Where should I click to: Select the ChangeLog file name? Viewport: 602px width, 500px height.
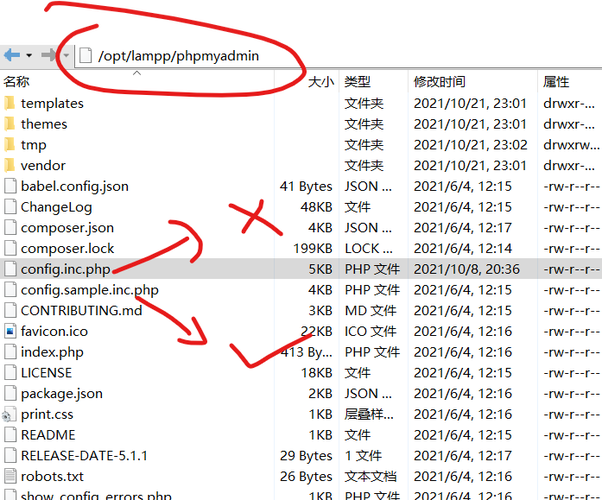(x=56, y=207)
